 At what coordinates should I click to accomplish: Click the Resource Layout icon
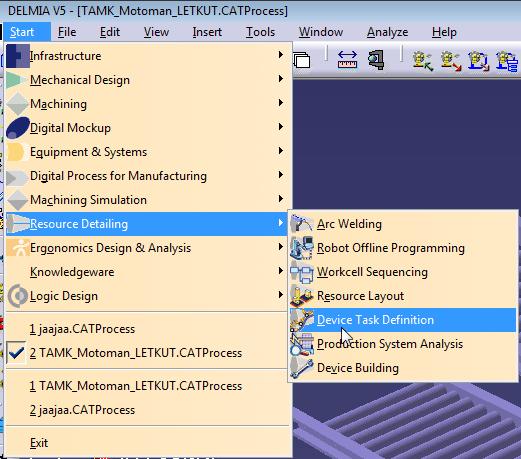coord(302,296)
